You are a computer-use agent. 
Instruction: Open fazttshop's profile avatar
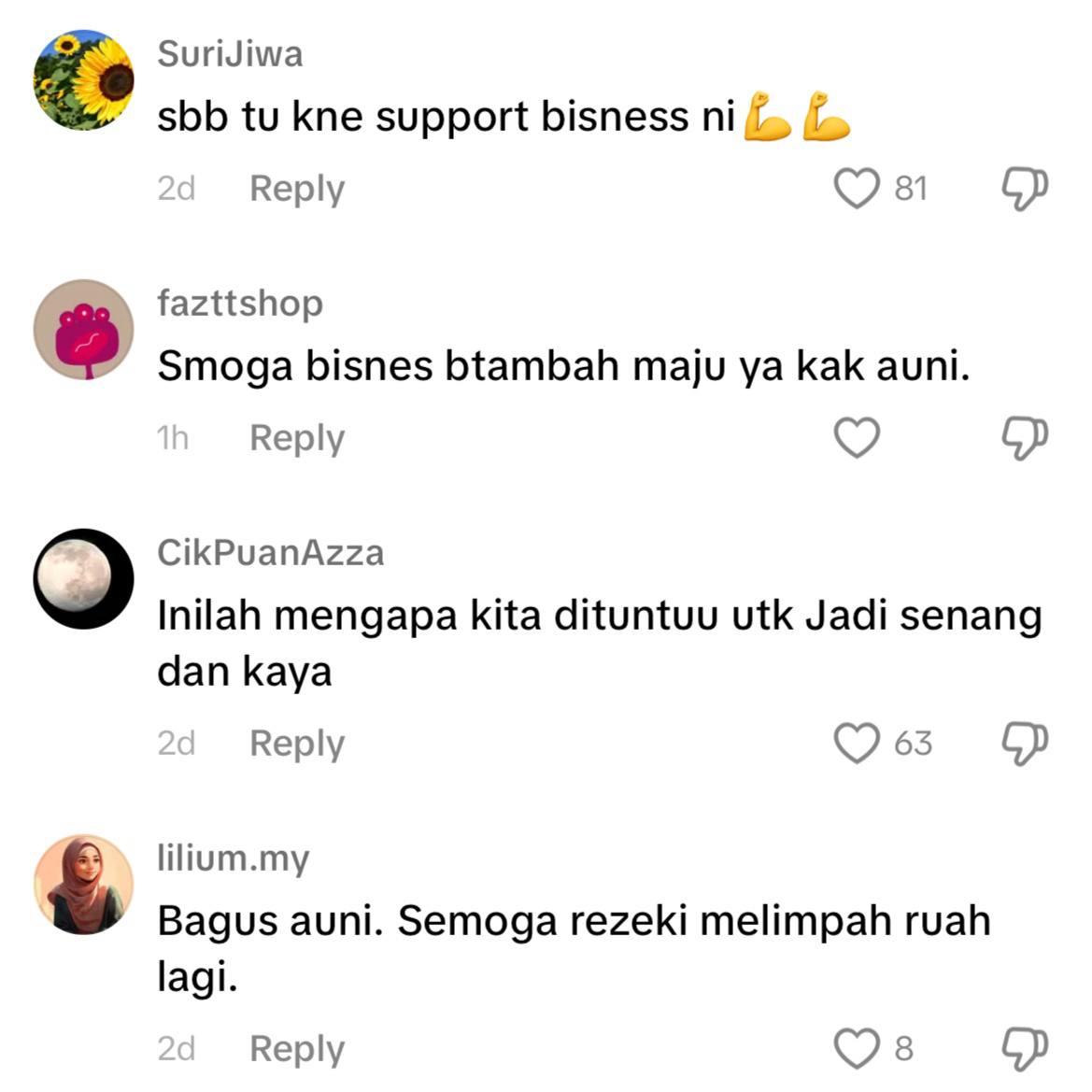83,330
